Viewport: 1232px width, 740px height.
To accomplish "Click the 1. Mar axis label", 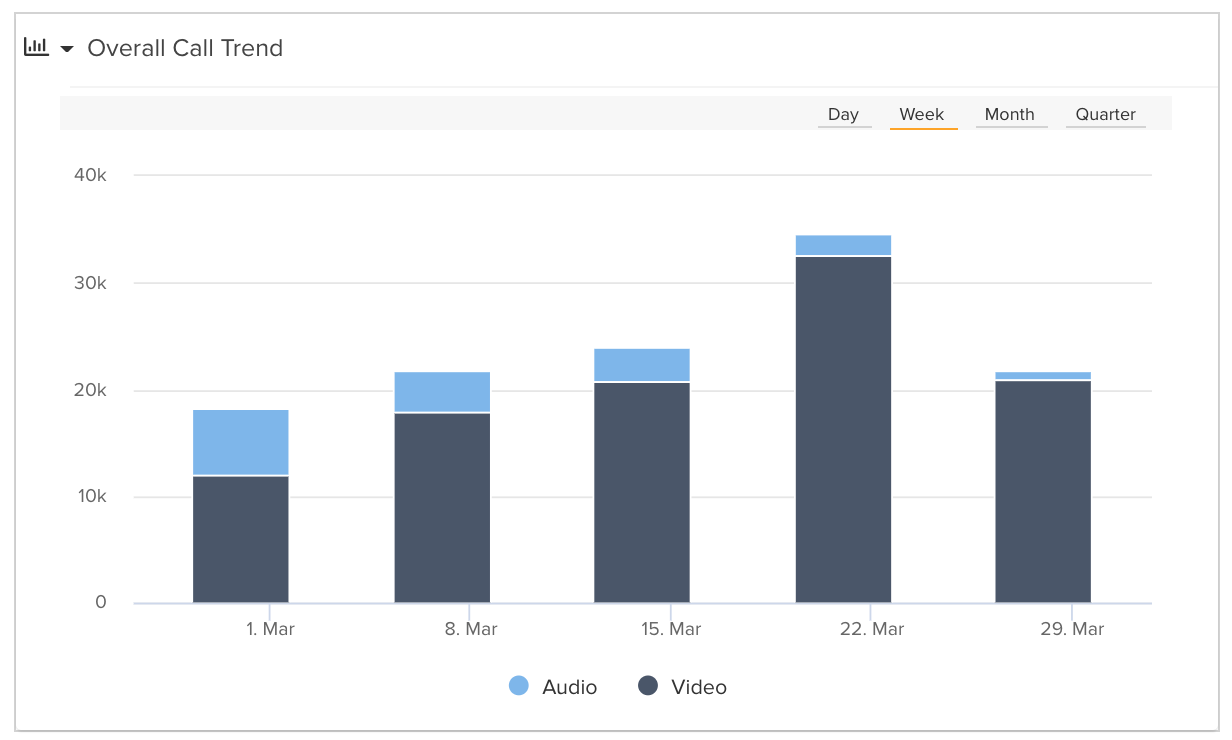I will 270,629.
